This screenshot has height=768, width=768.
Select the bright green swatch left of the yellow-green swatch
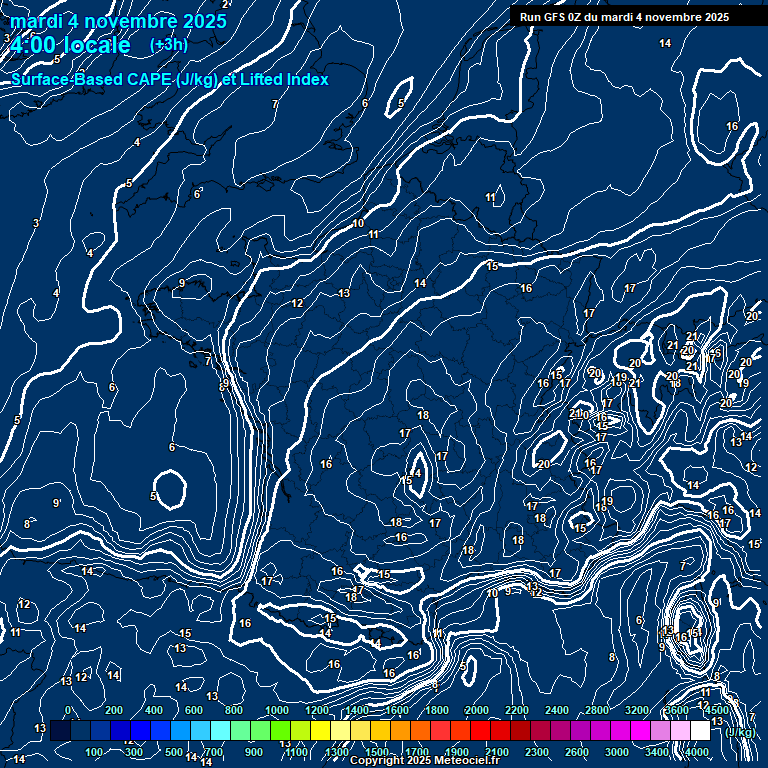point(281,730)
